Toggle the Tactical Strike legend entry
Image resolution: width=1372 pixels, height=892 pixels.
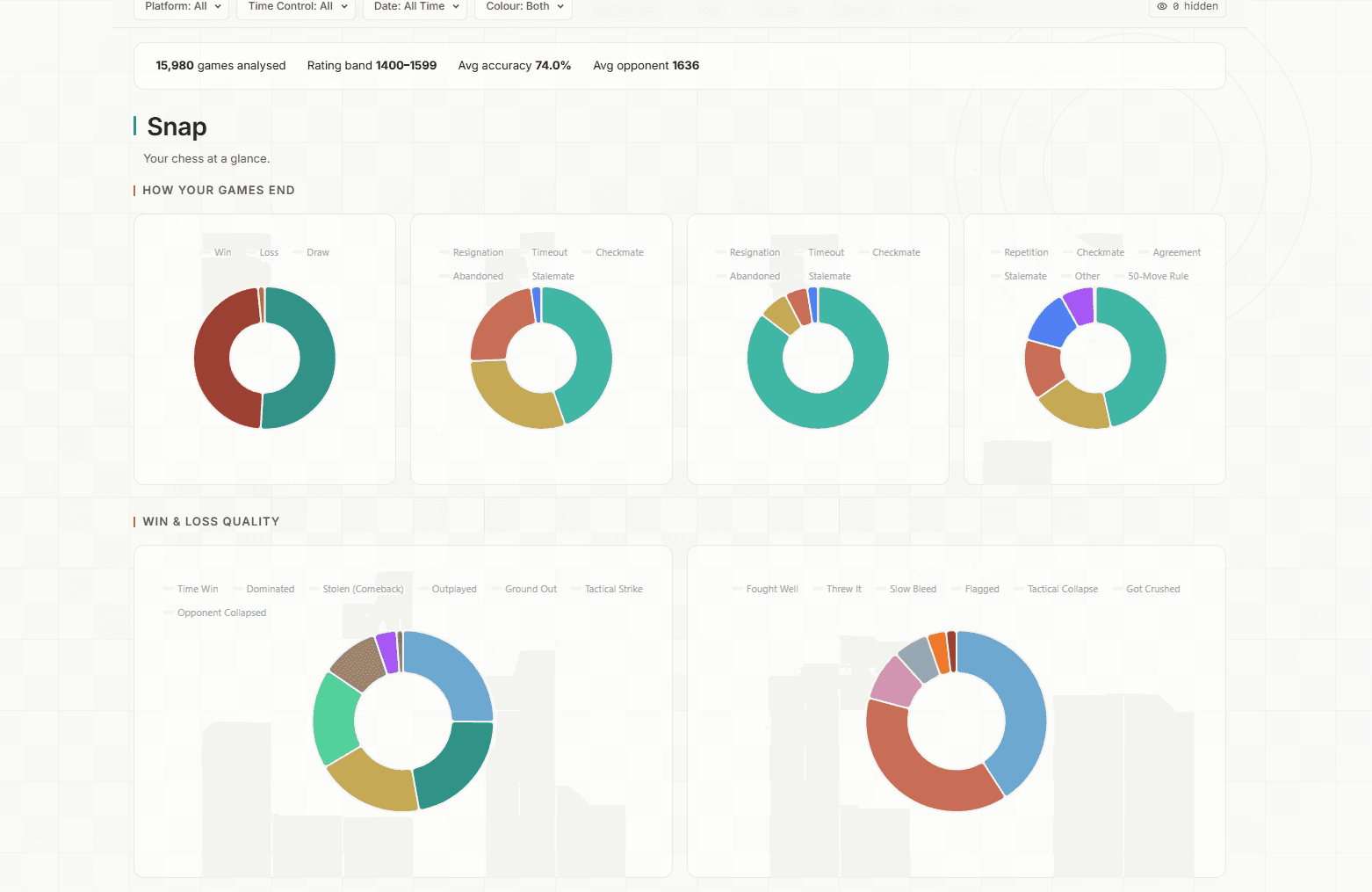(x=607, y=589)
